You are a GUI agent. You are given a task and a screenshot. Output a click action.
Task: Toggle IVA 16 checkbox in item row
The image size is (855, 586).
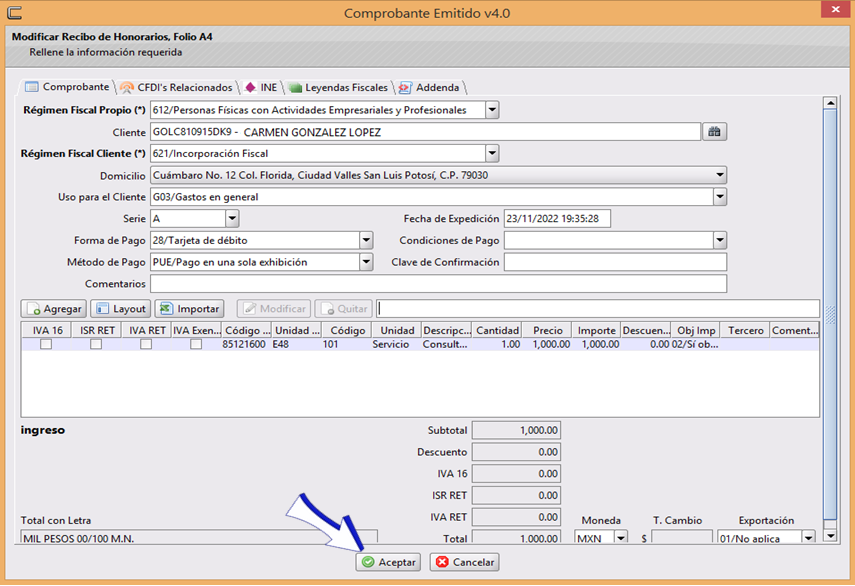pyautogui.click(x=46, y=345)
